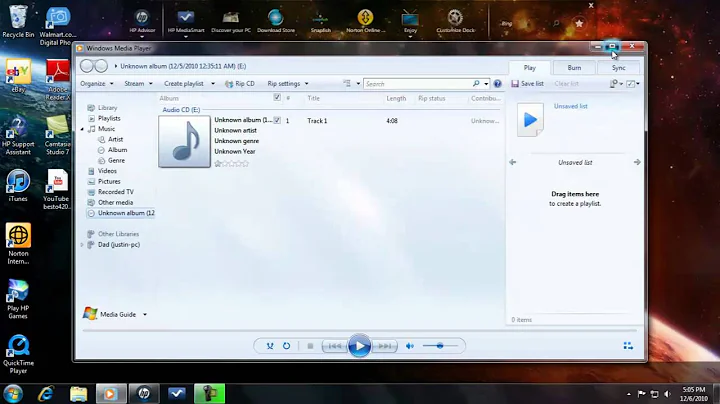Toggle repeat mode
The height and width of the screenshot is (404, 720).
coord(287,346)
